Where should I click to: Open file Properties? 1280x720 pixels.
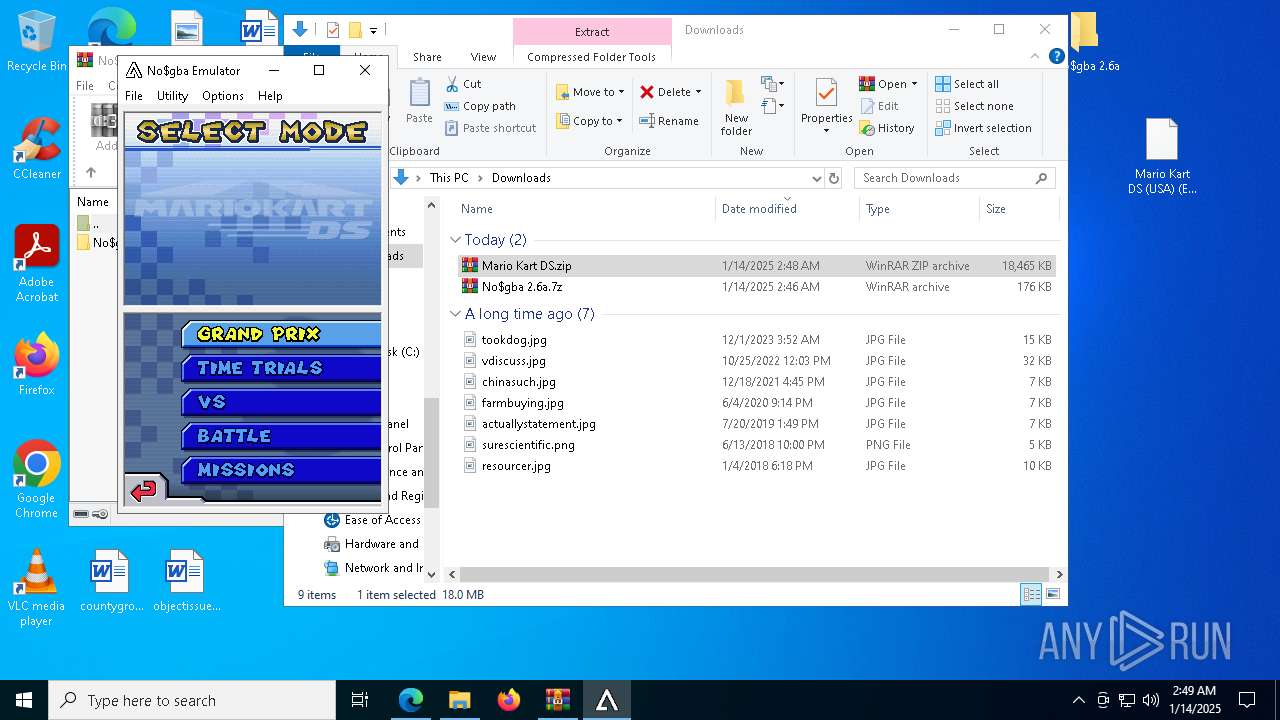pos(826,106)
